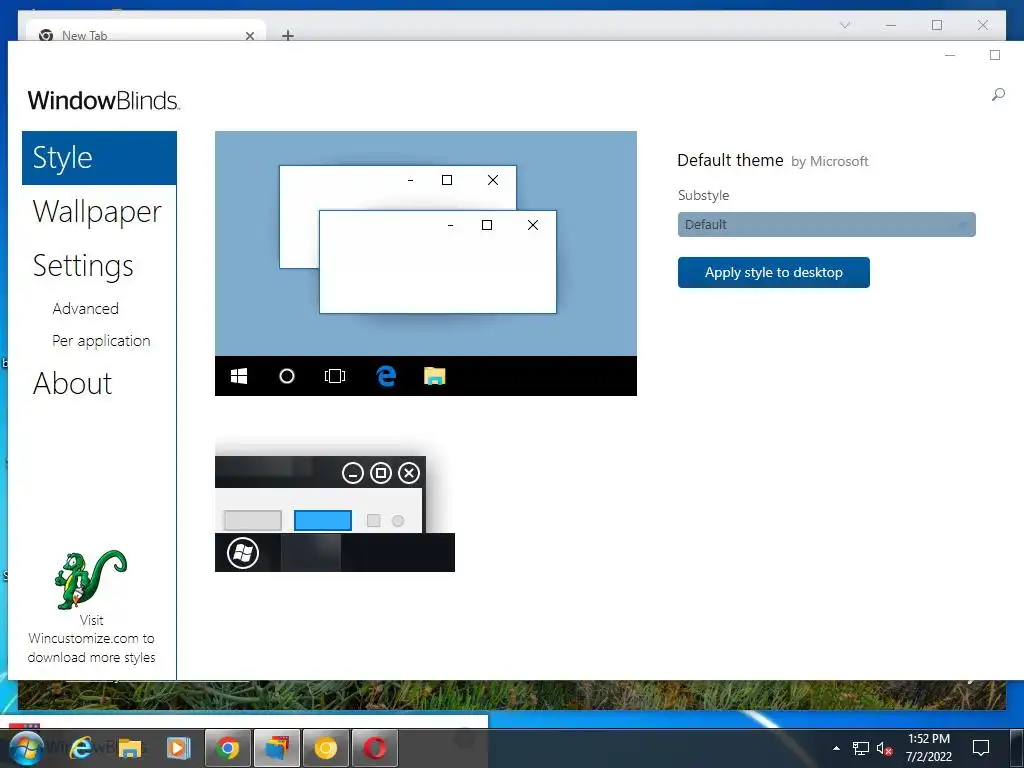The height and width of the screenshot is (768, 1024).
Task: Click the Wincustomize gecko mascot icon
Action: coord(90,579)
